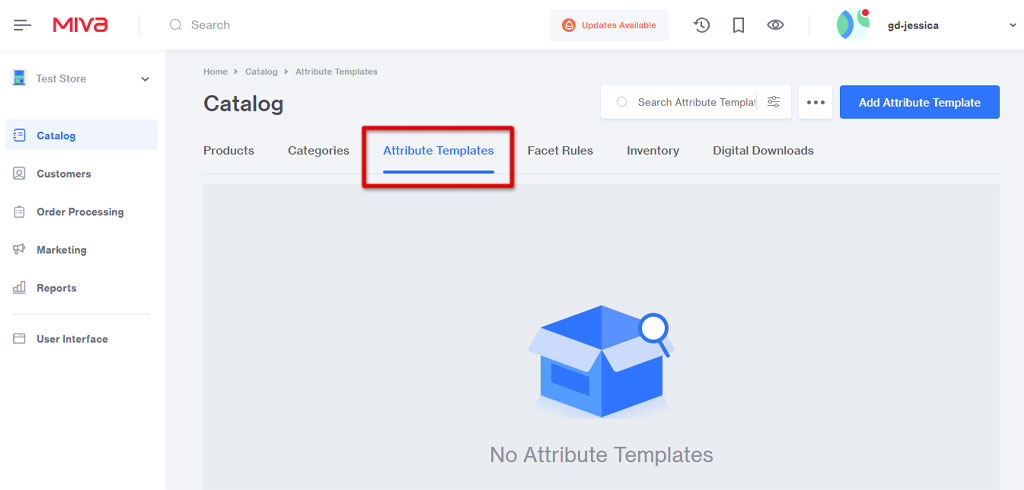Open the gd-jessica user menu label
The width and height of the screenshot is (1024, 490).
(x=913, y=25)
